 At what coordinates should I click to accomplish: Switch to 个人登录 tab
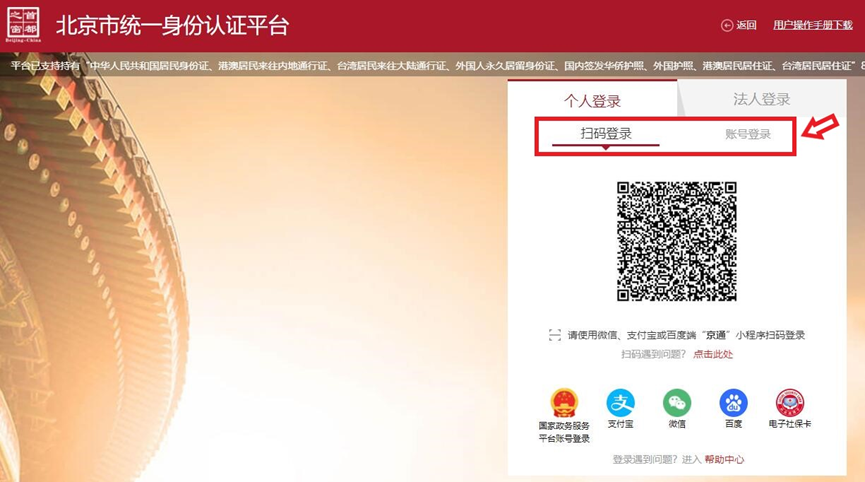592,100
